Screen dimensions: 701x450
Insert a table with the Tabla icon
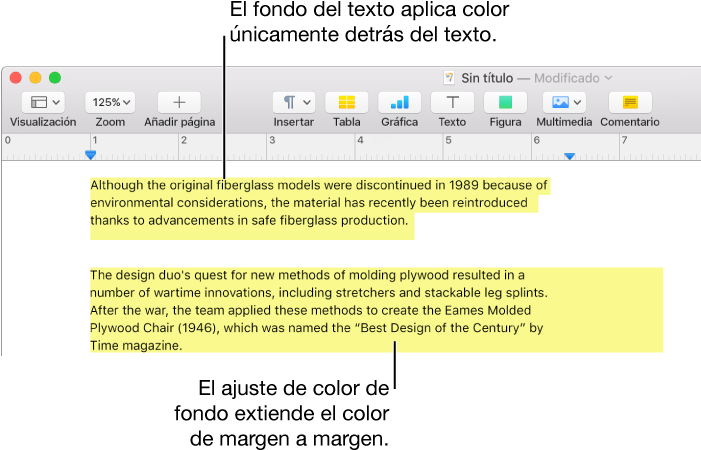[x=347, y=102]
